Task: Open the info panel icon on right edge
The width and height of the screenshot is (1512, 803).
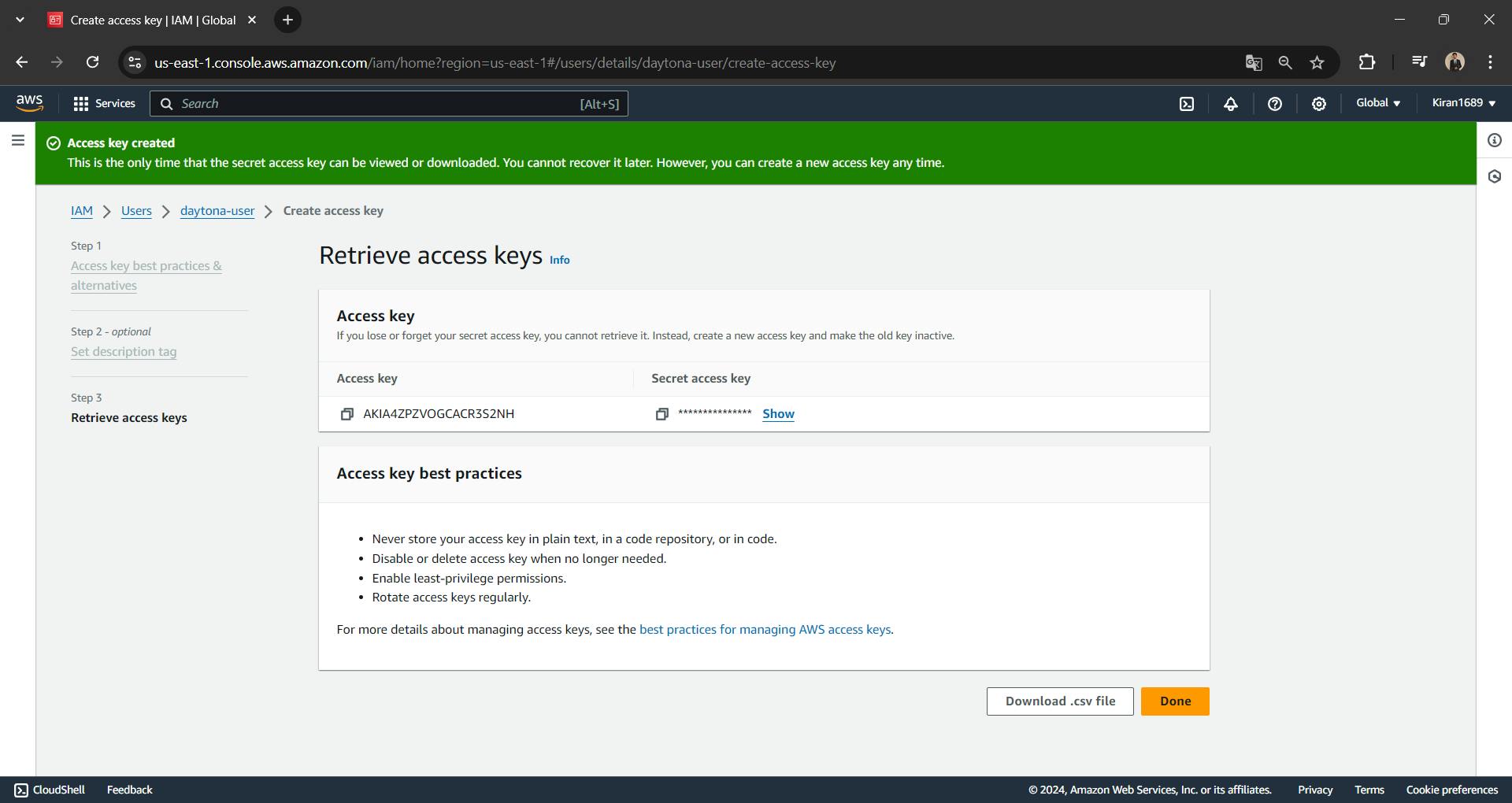Action: 1495,141
